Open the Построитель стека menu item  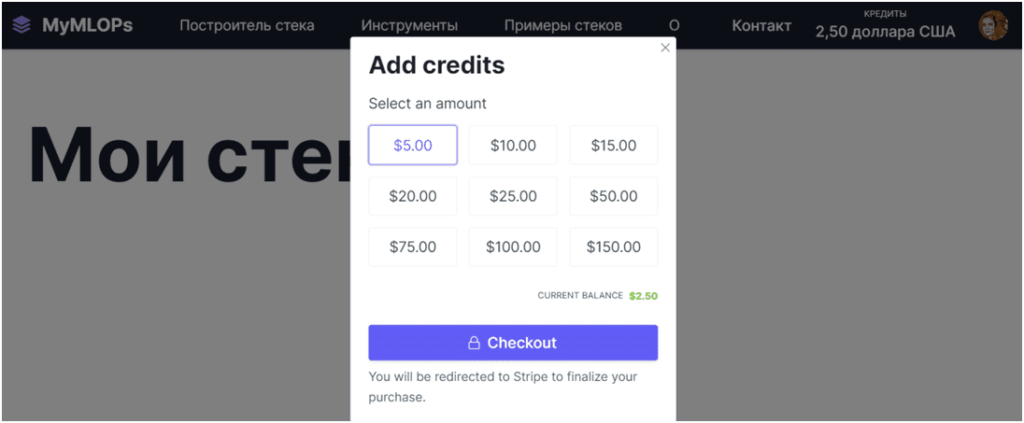[247, 26]
